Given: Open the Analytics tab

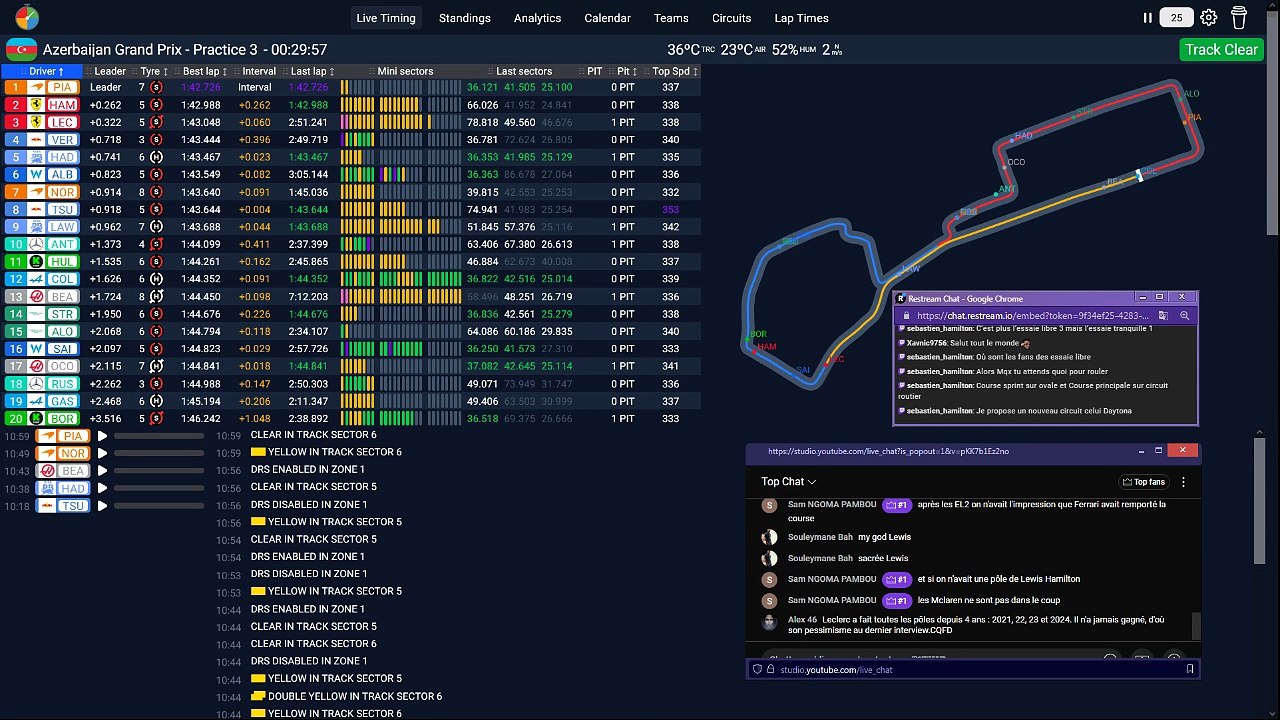Looking at the screenshot, I should [538, 18].
